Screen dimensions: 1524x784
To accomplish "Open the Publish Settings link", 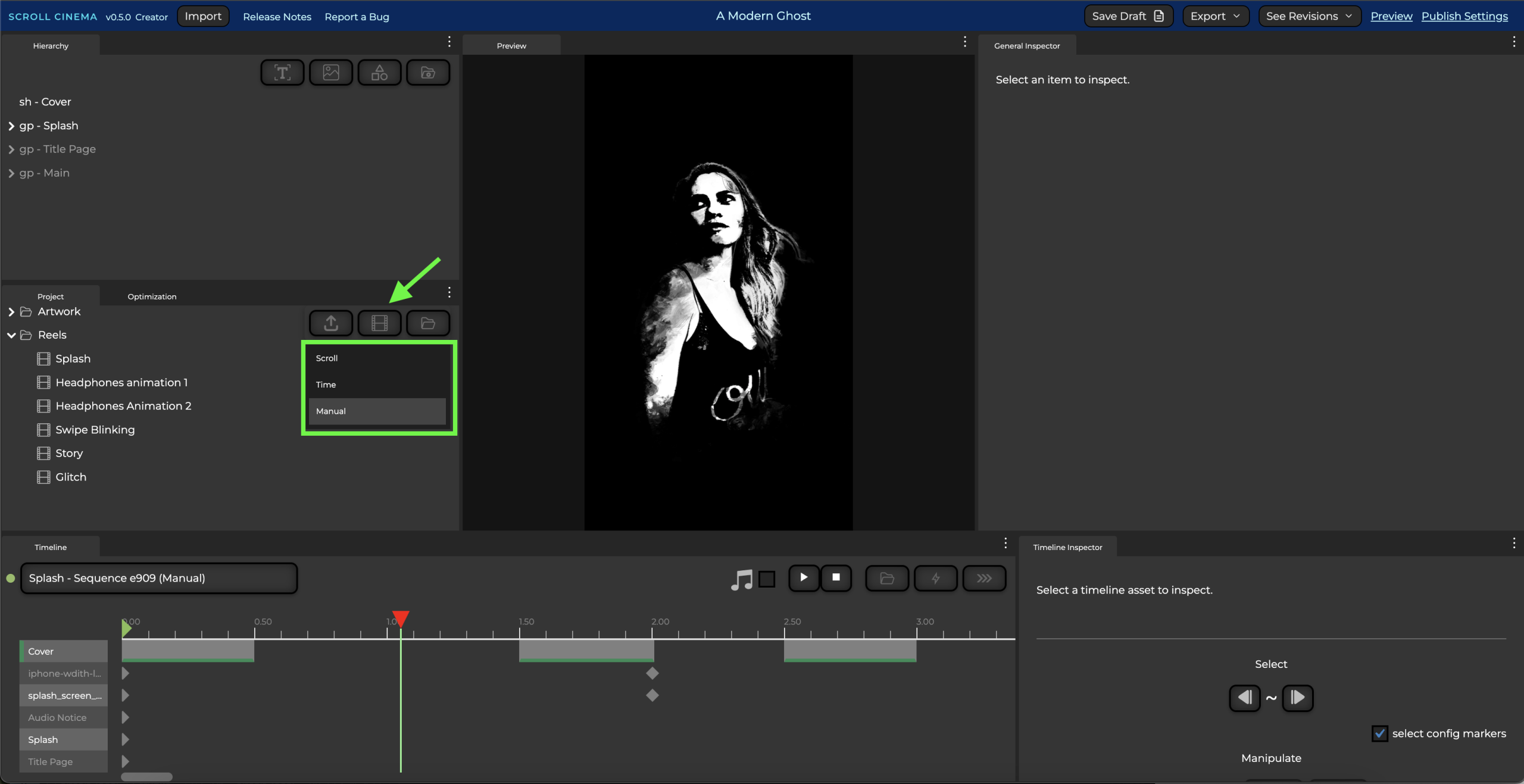I will (1464, 16).
